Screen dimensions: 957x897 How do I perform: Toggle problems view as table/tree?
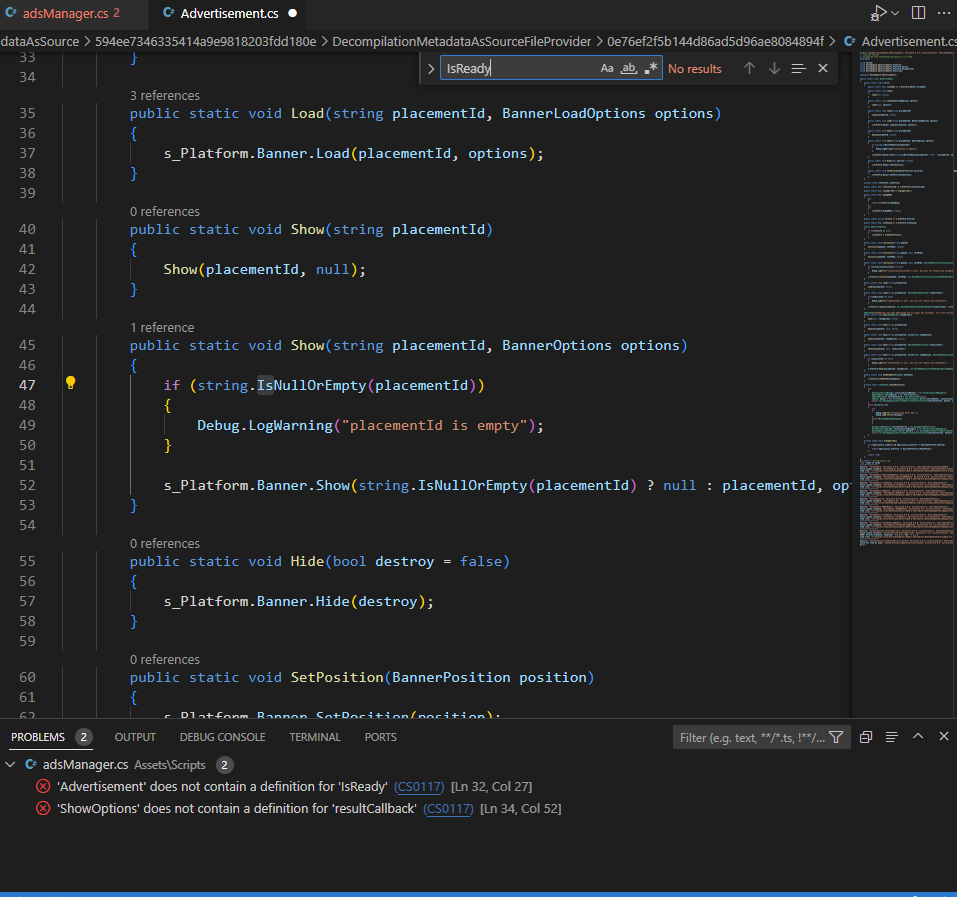(892, 737)
